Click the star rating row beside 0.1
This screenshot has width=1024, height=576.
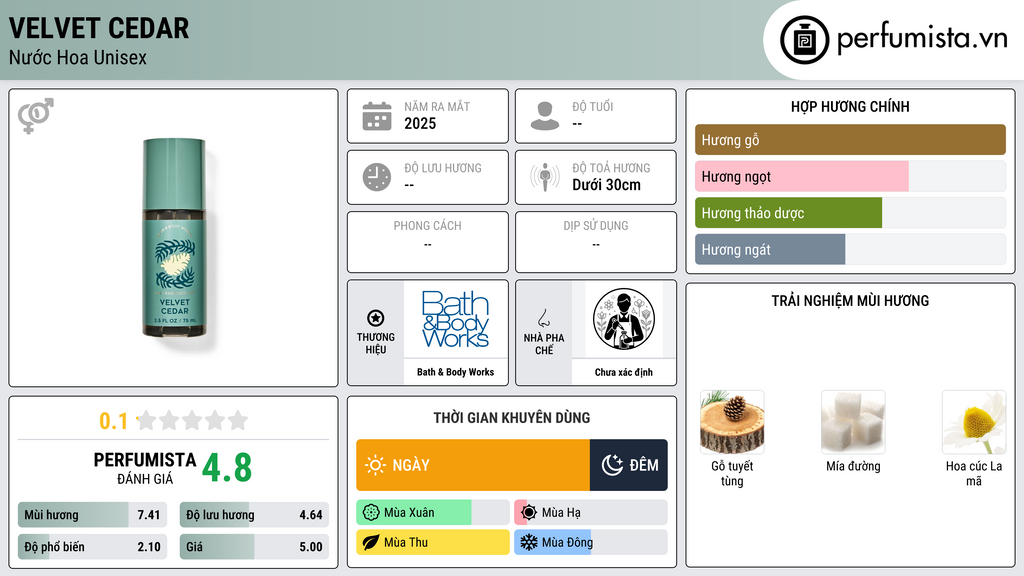(x=193, y=420)
